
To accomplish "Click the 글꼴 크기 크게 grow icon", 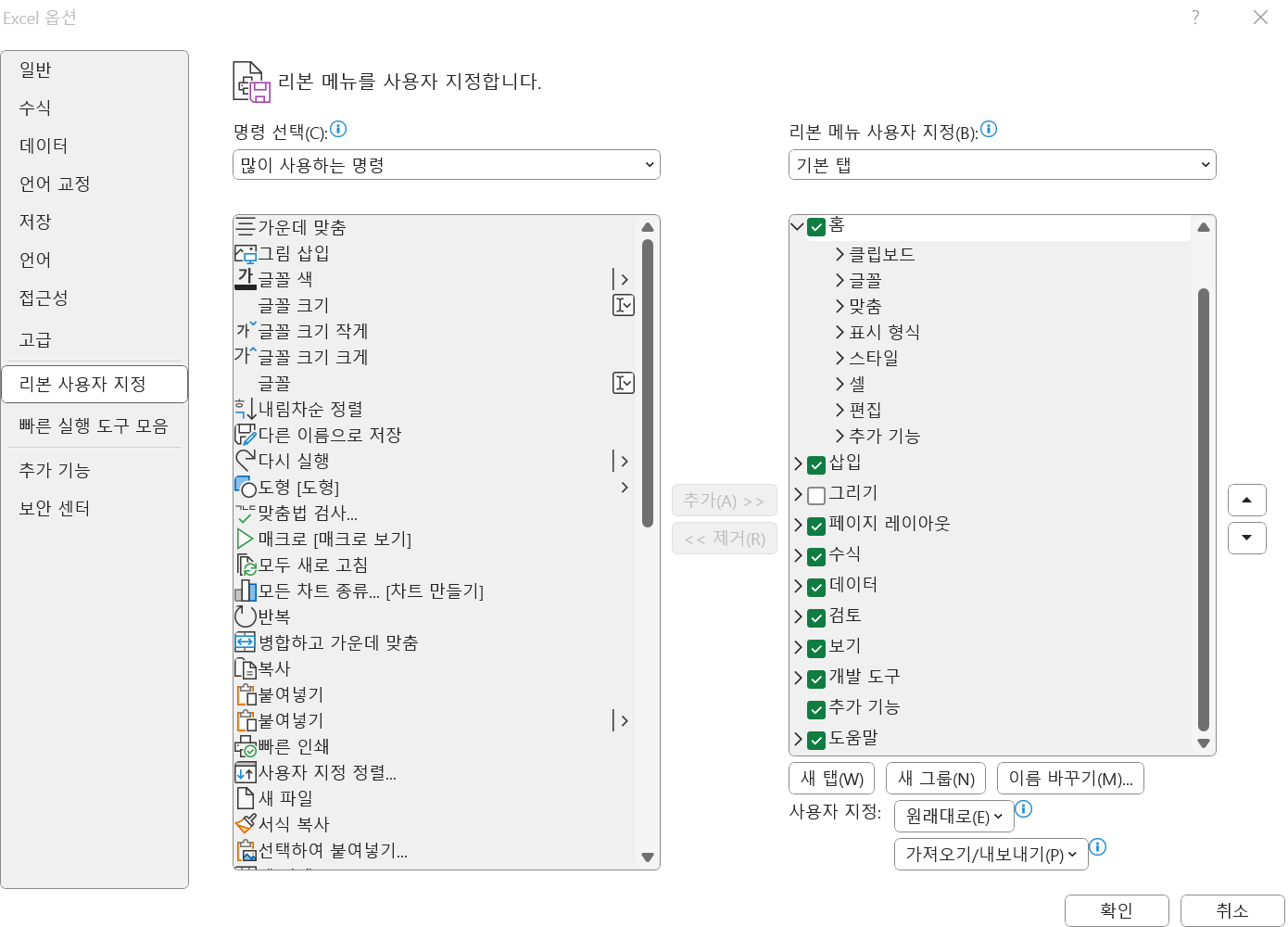I will click(x=246, y=356).
